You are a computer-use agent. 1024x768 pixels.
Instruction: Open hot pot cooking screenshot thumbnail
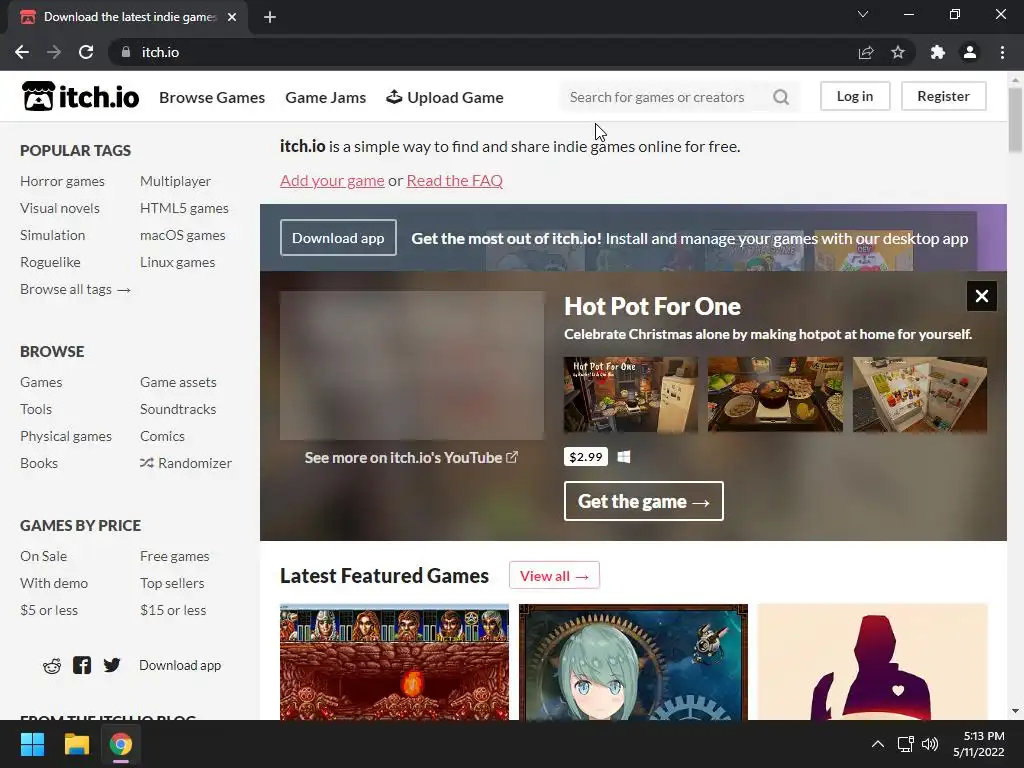775,394
